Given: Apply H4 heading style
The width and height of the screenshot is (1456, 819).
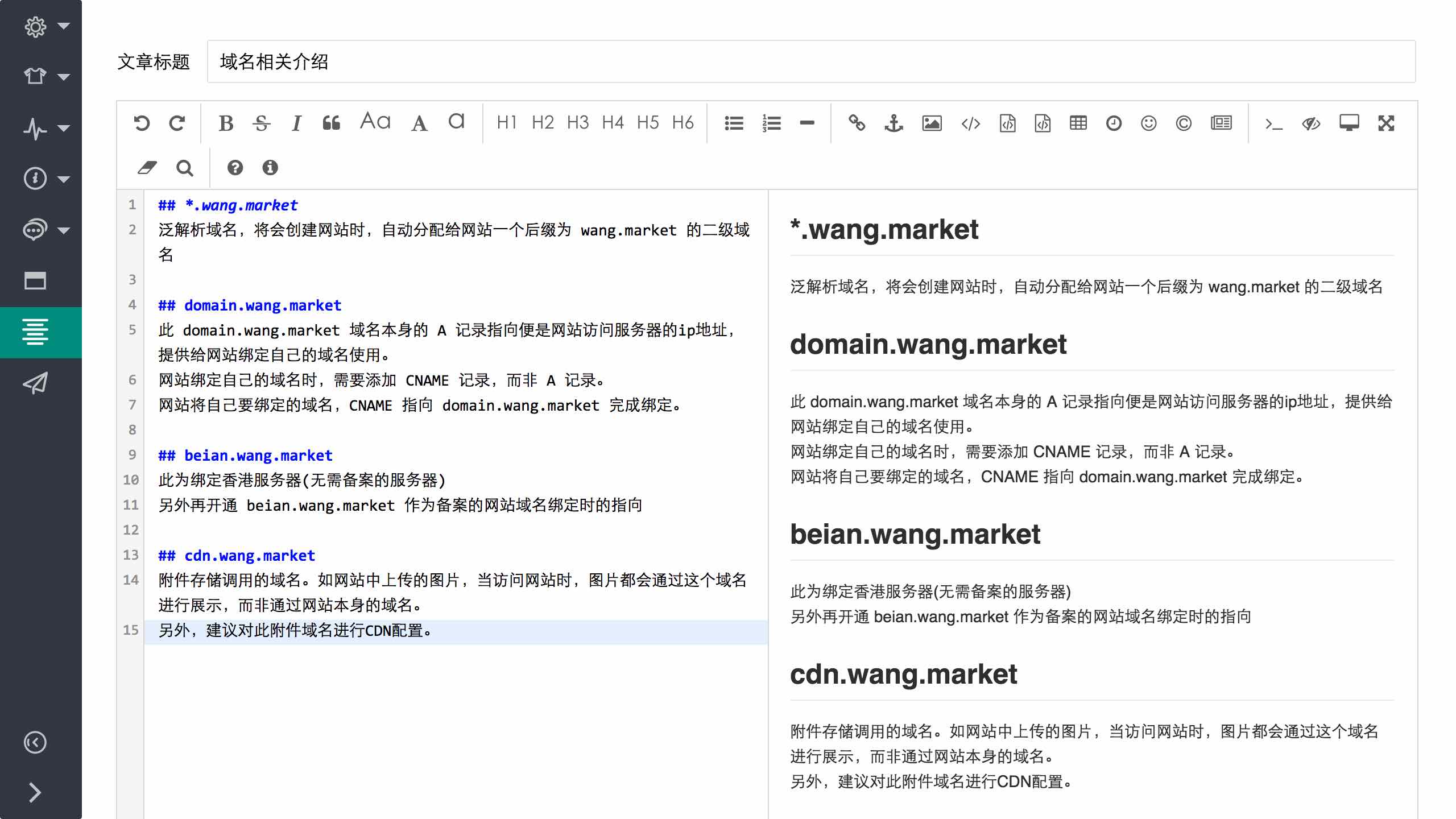Looking at the screenshot, I should [x=613, y=123].
